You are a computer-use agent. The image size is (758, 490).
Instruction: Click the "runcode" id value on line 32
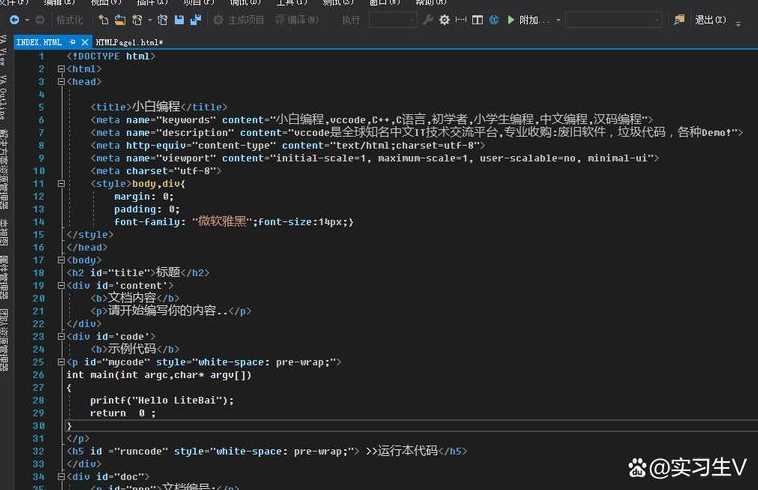pyautogui.click(x=141, y=451)
